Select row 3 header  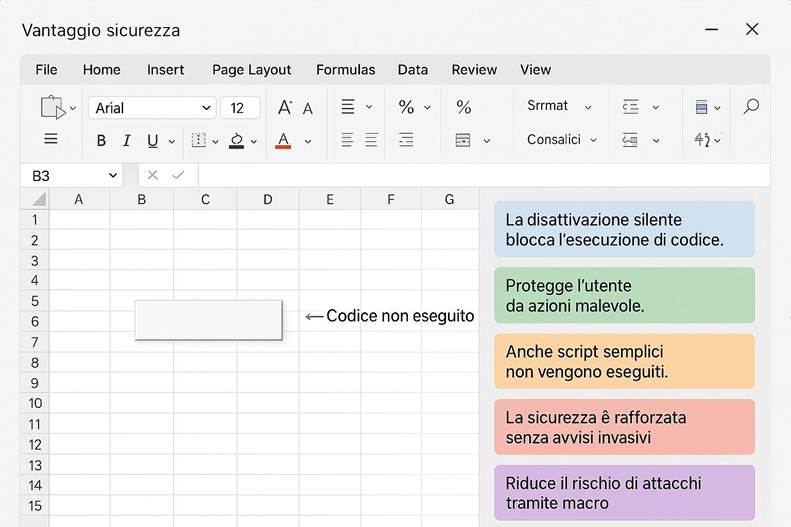click(34, 261)
